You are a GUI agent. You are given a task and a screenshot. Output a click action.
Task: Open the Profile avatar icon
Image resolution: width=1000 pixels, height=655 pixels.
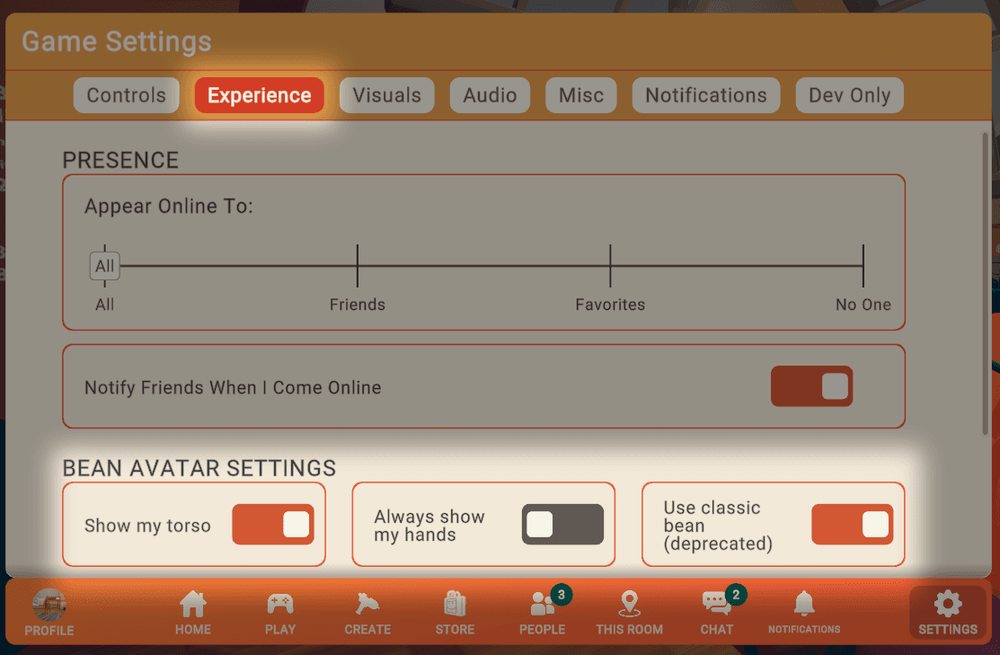coord(49,606)
